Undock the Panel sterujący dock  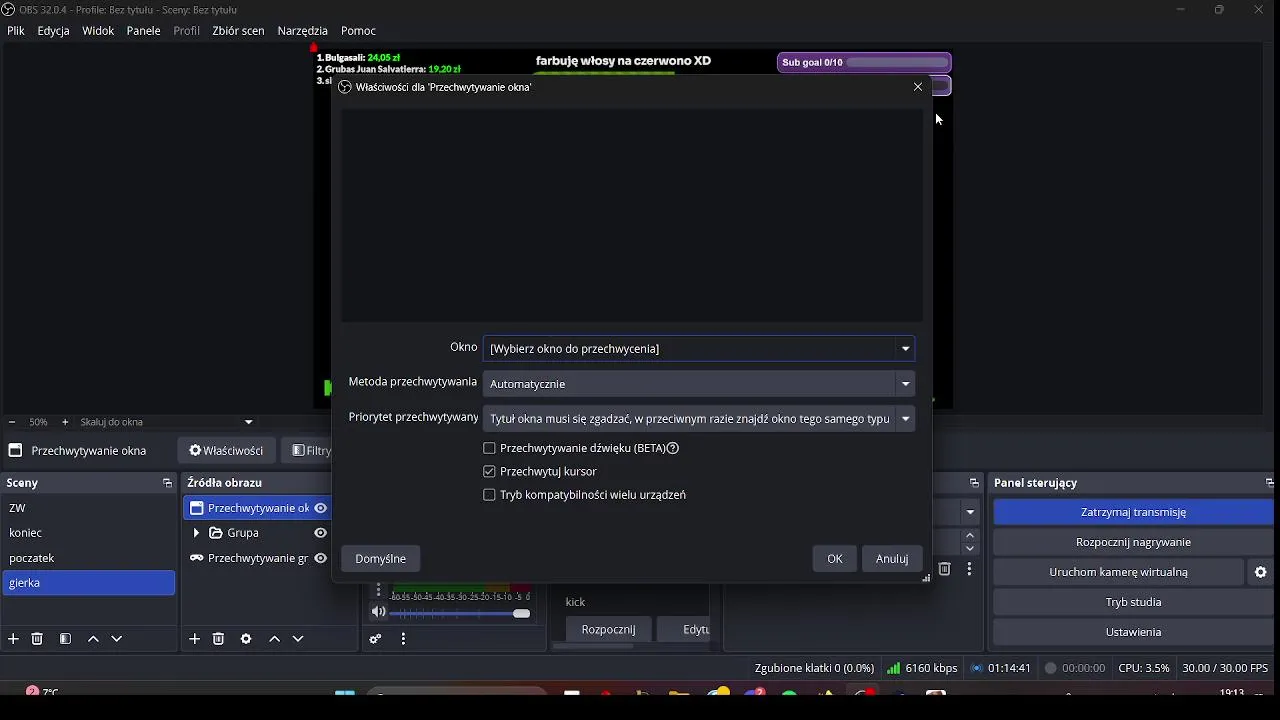(x=1269, y=483)
